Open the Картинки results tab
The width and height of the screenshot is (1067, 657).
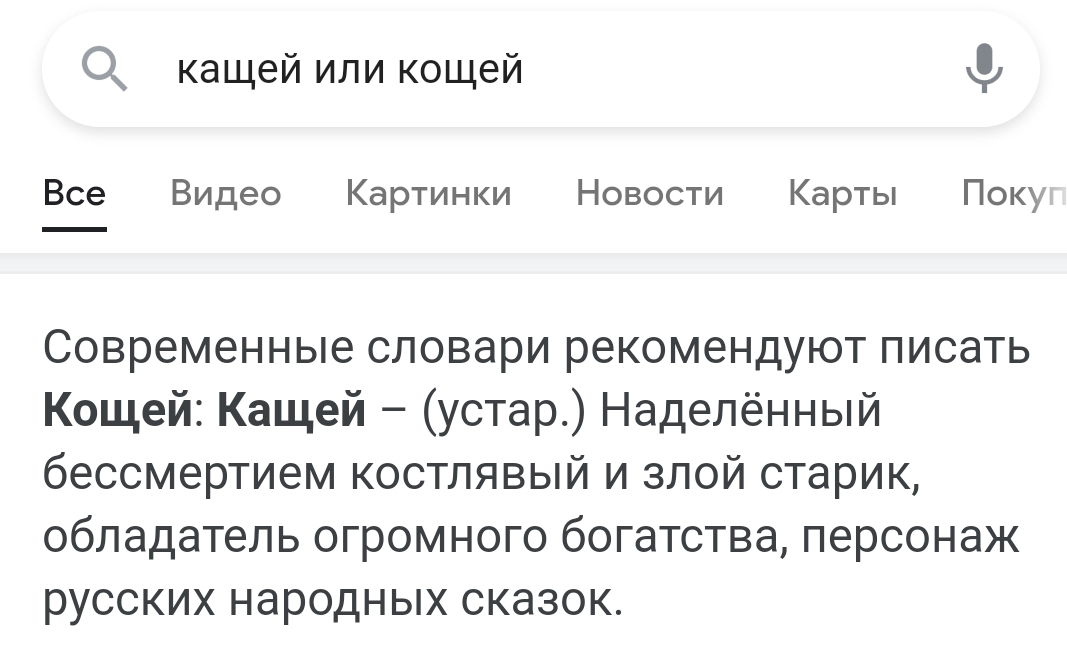(x=428, y=192)
